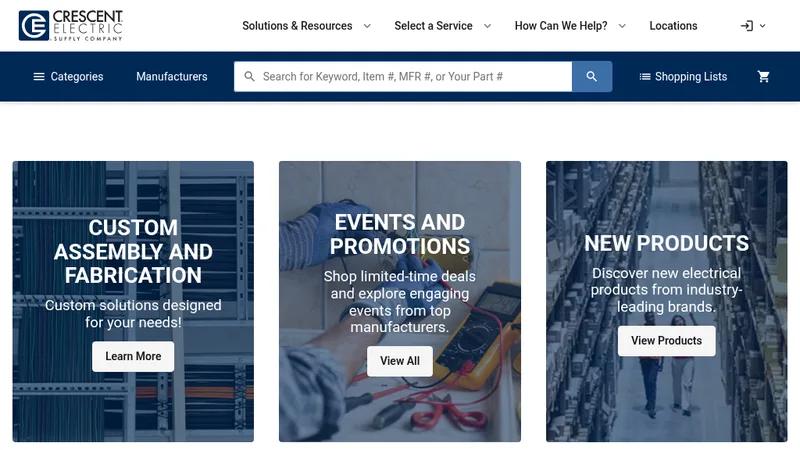This screenshot has width=800, height=450.
Task: Open Shopping Lists
Action: (683, 77)
